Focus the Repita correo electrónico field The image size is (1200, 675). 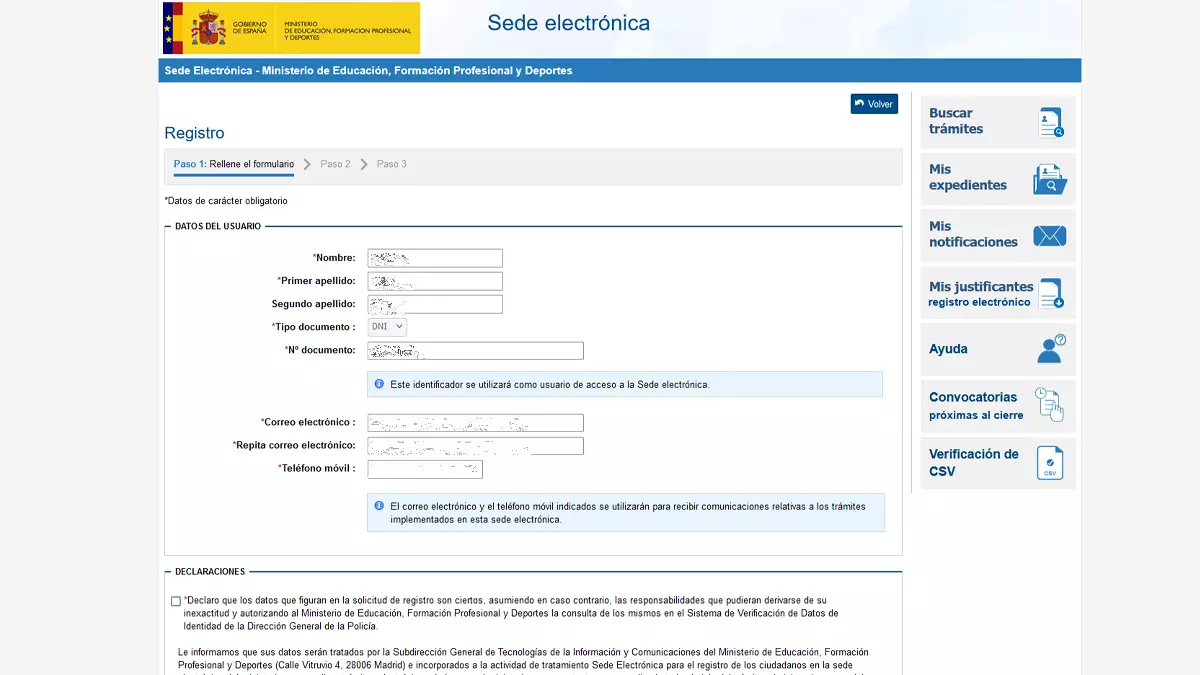(475, 446)
